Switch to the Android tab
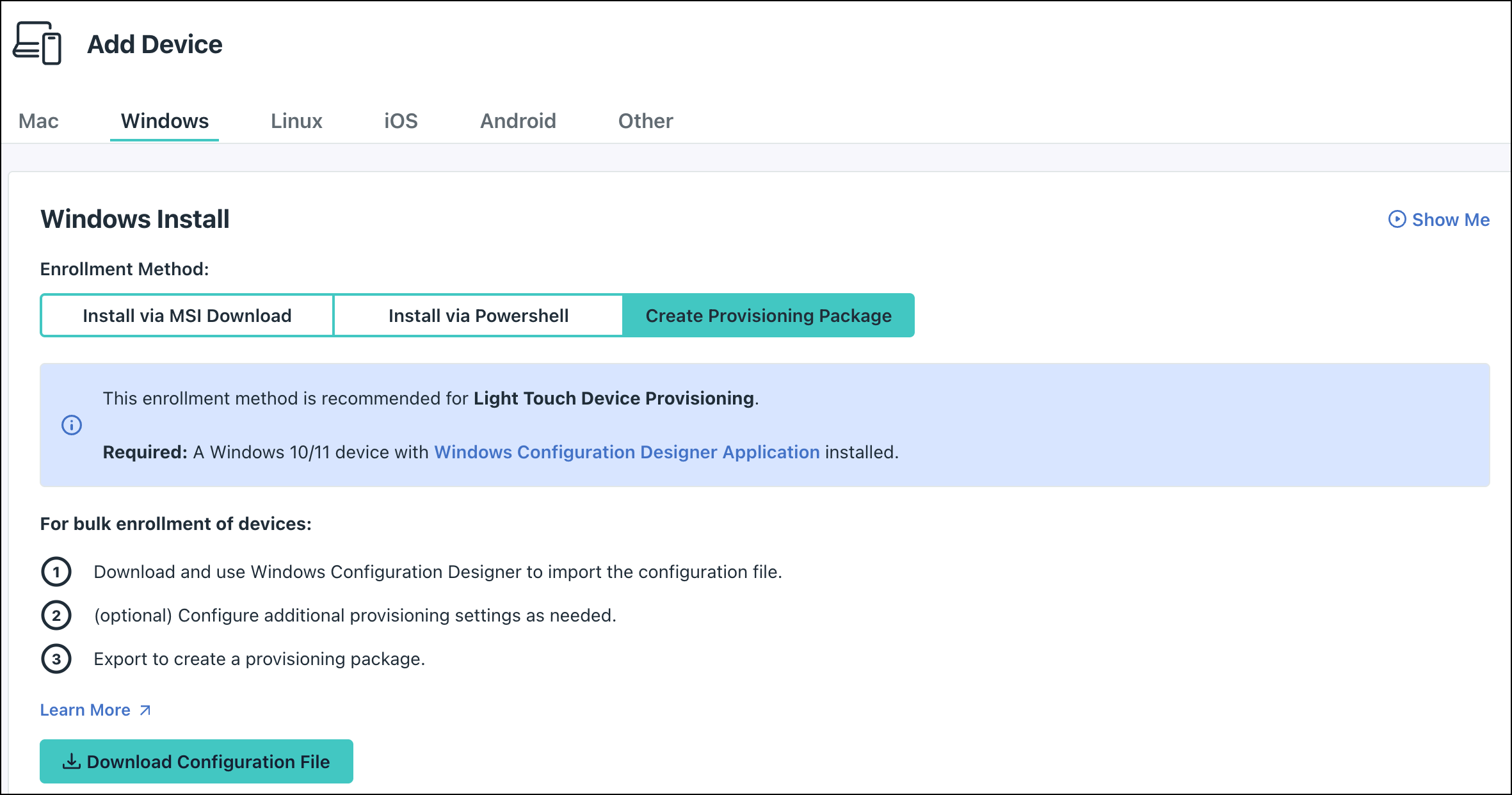The width and height of the screenshot is (1512, 795). pos(519,120)
